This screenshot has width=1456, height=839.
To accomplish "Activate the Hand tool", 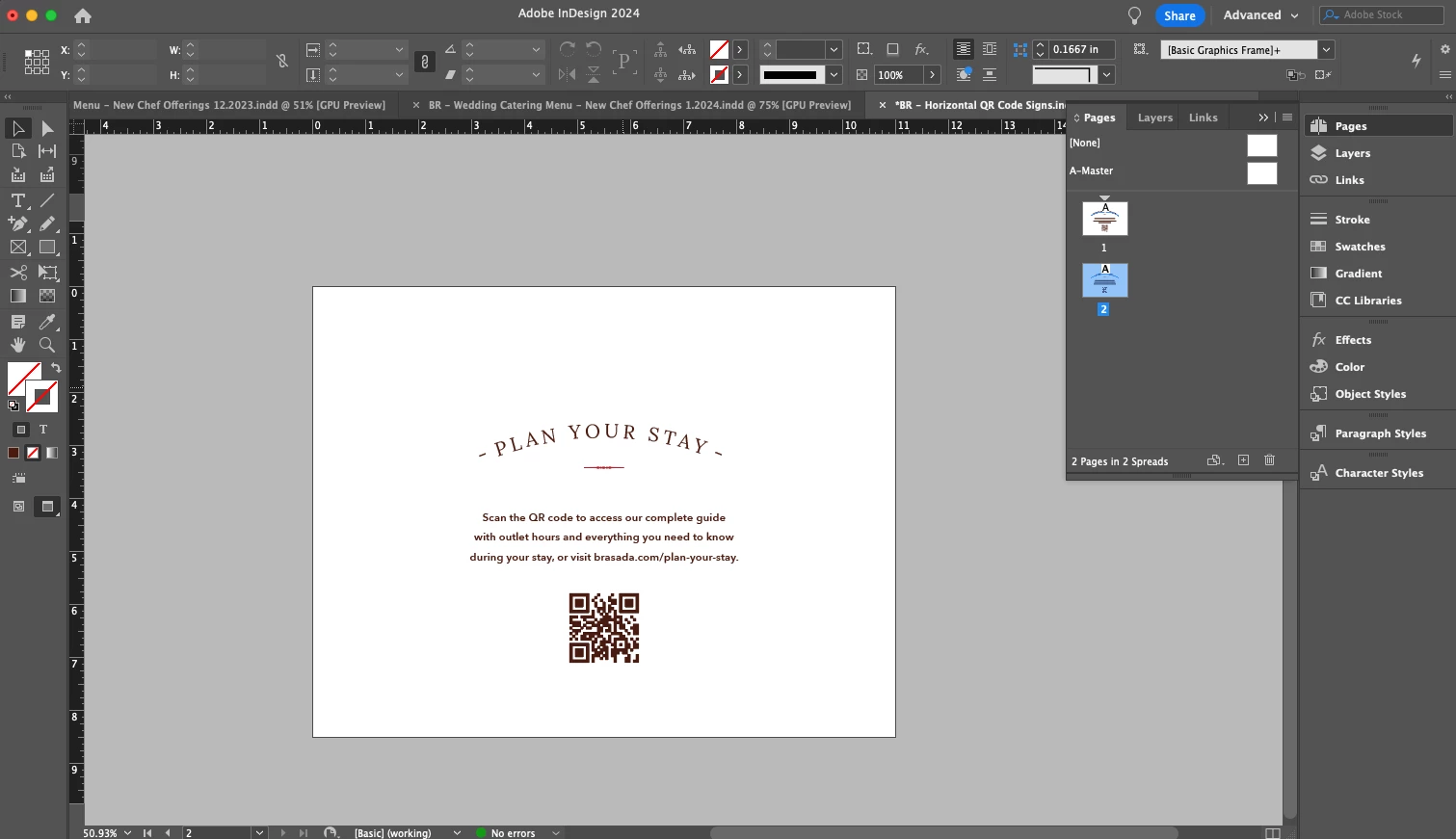I will click(x=17, y=345).
